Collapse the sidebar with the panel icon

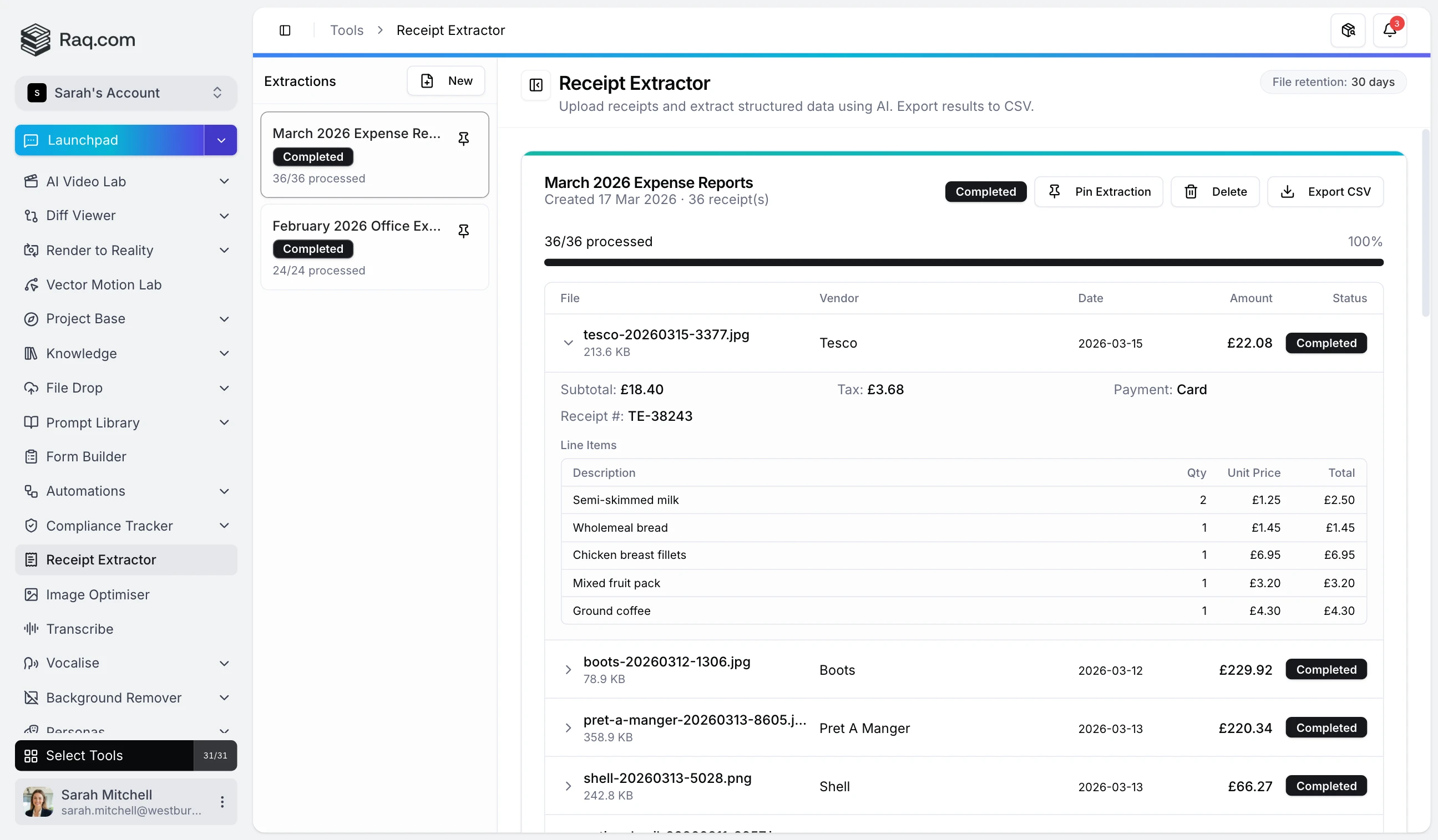(285, 30)
